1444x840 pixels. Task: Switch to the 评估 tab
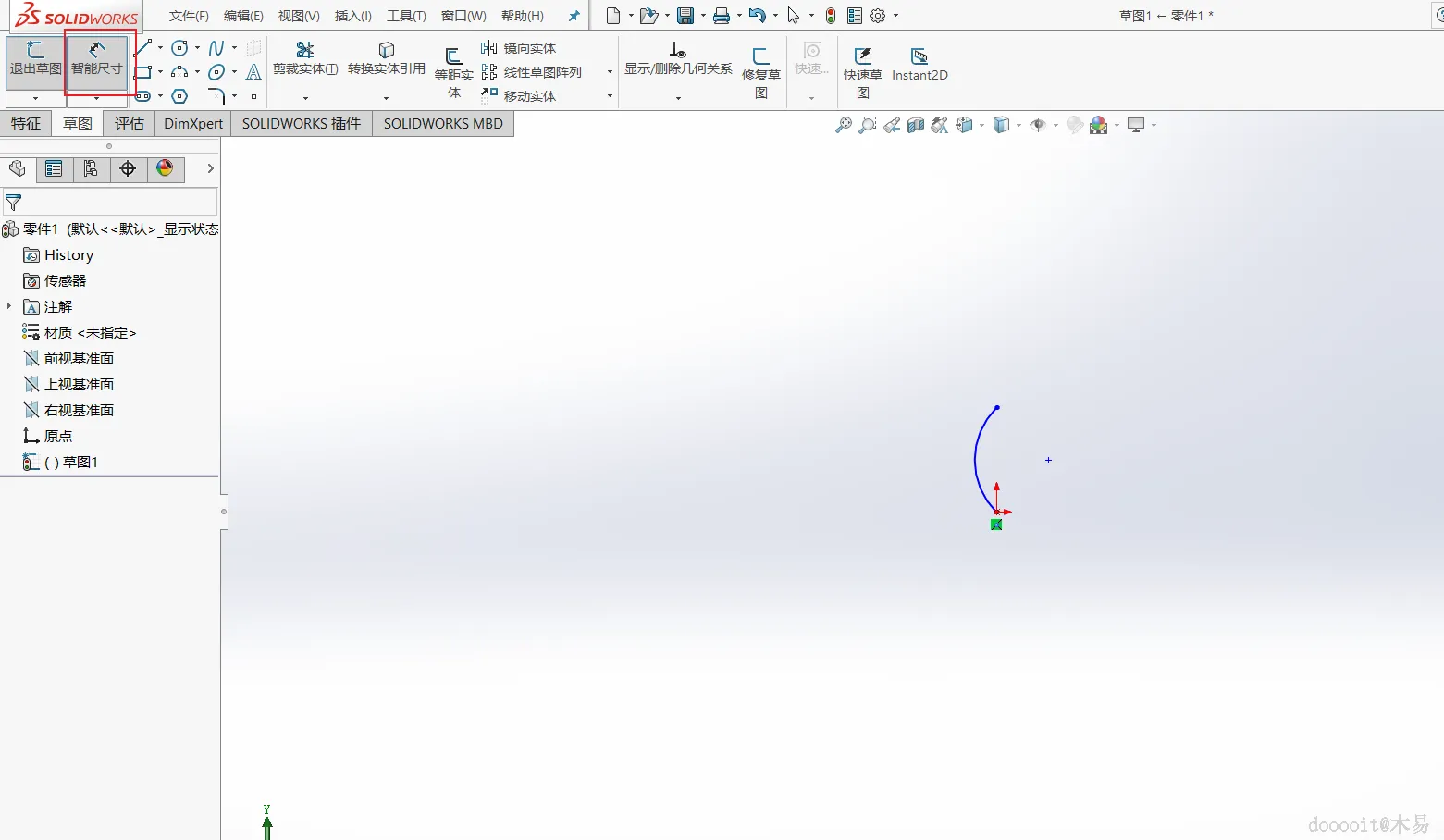pos(130,123)
